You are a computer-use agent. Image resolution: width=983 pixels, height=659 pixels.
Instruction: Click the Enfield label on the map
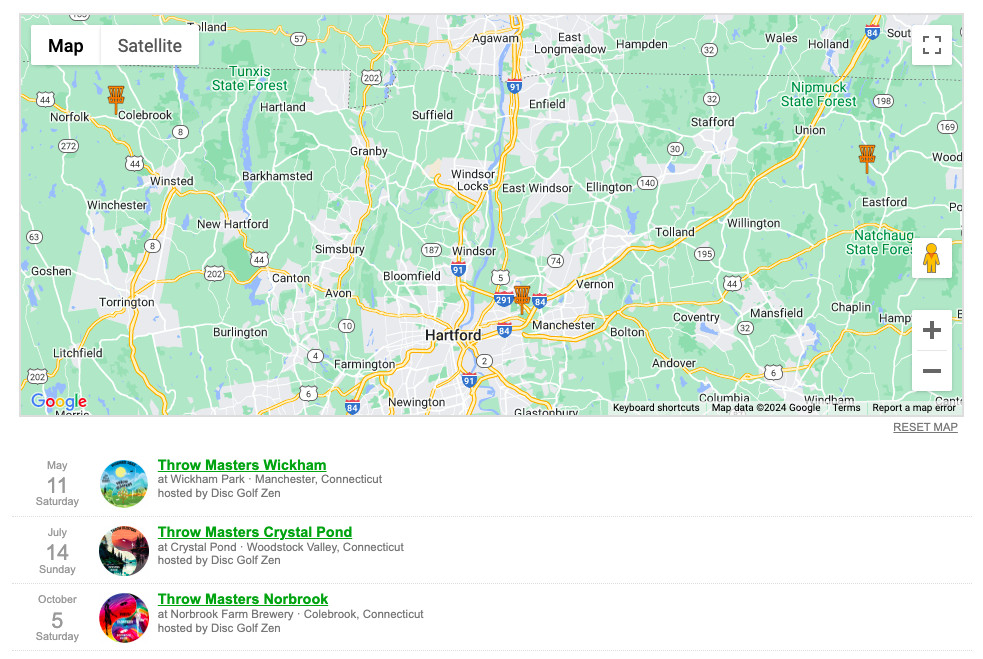coord(547,104)
